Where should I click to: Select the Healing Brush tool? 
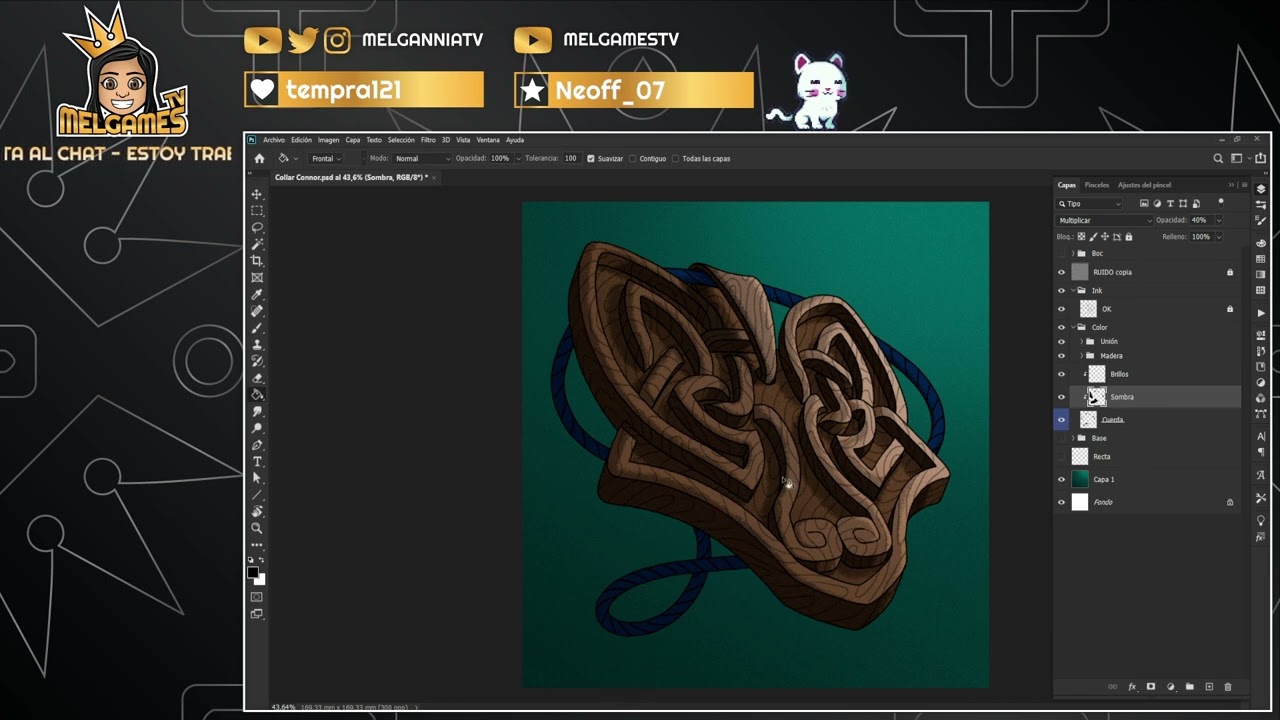click(257, 311)
